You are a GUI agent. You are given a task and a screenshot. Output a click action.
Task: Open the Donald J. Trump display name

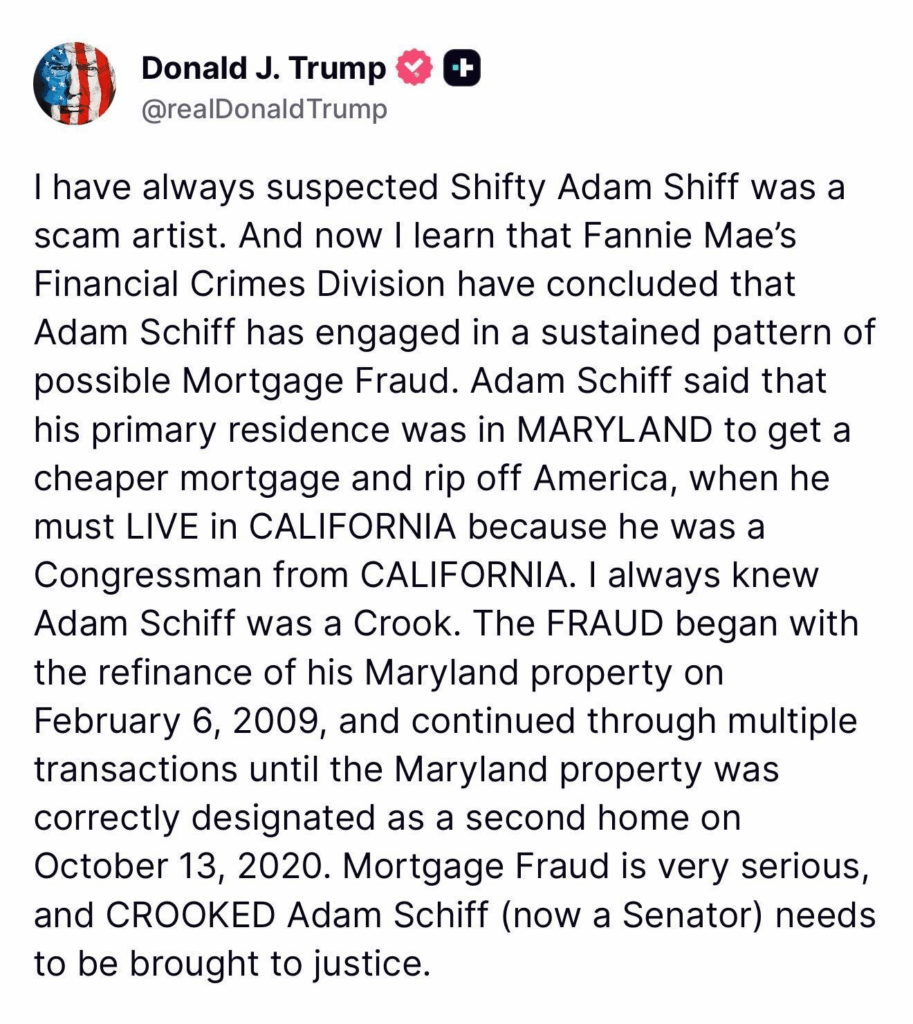click(x=264, y=68)
